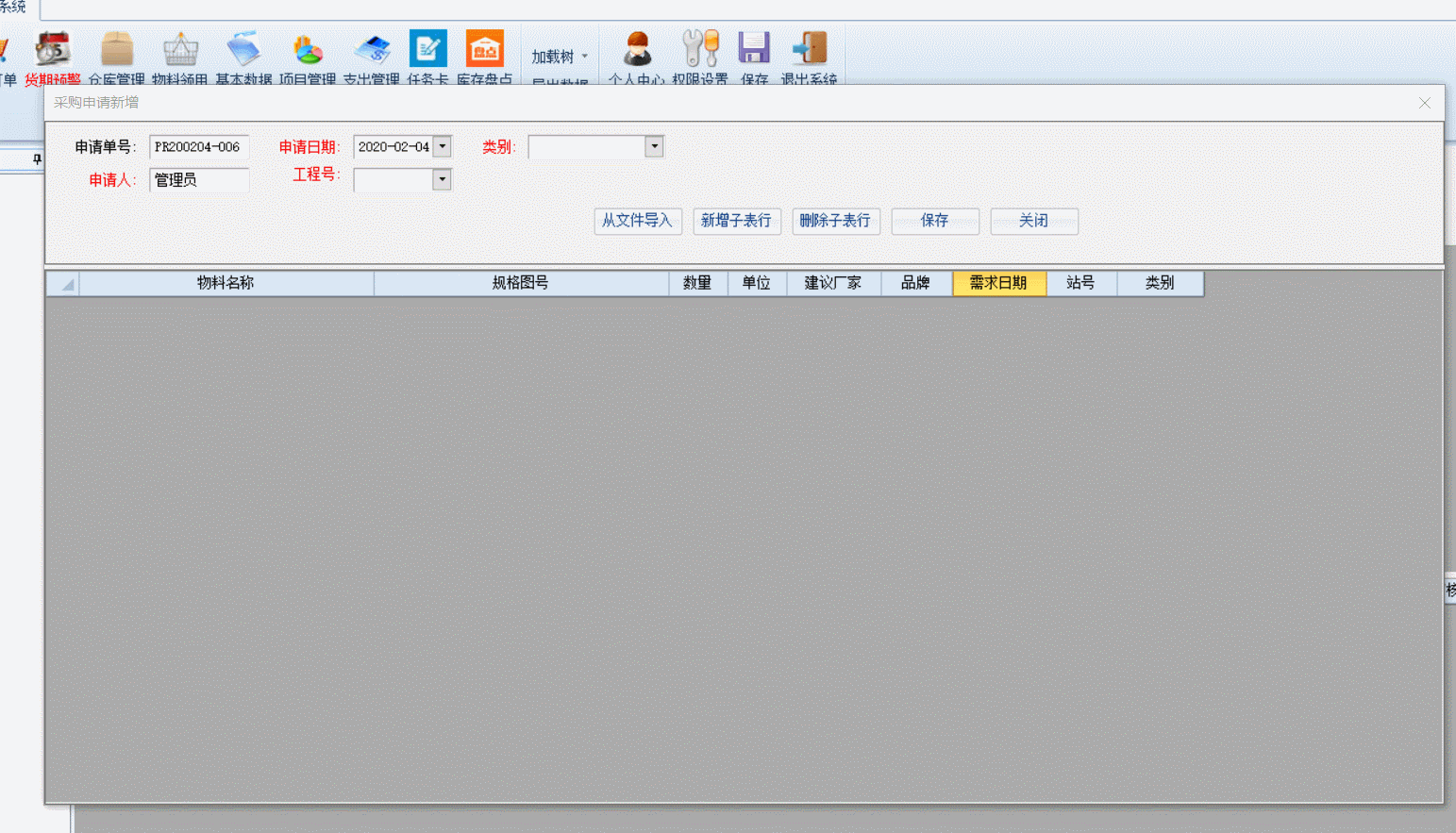The width and height of the screenshot is (1456, 833).
Task: Open 仓库管理 warehouse box icon
Action: tap(117, 49)
